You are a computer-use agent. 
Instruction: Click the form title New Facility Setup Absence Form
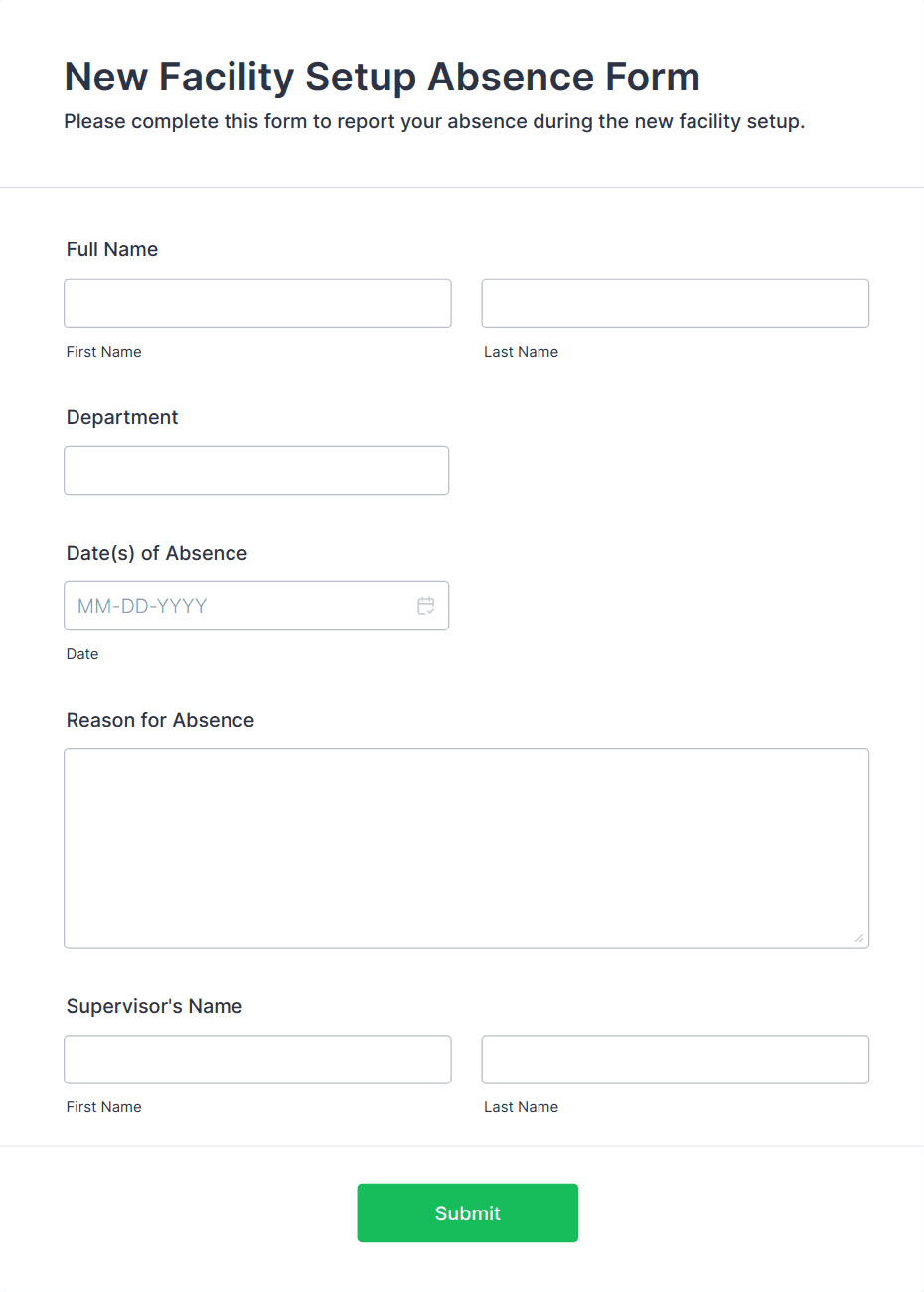382,77
